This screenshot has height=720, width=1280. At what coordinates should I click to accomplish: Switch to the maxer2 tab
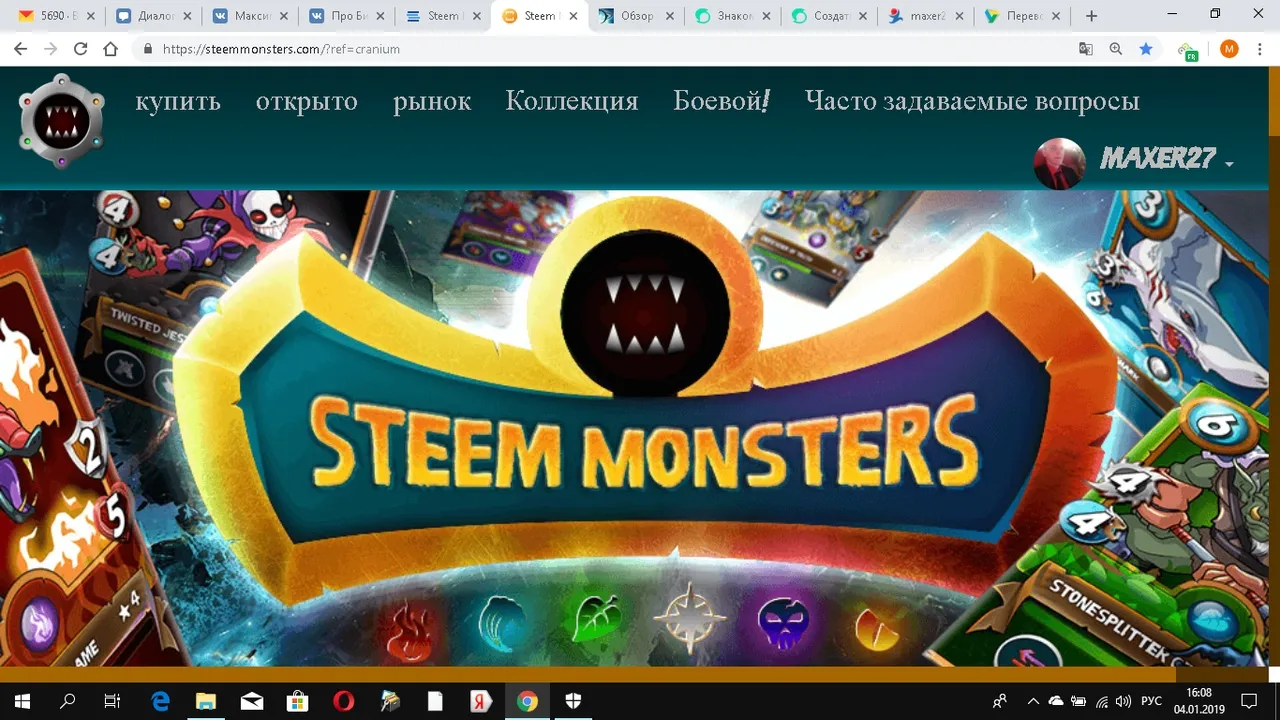(x=924, y=16)
